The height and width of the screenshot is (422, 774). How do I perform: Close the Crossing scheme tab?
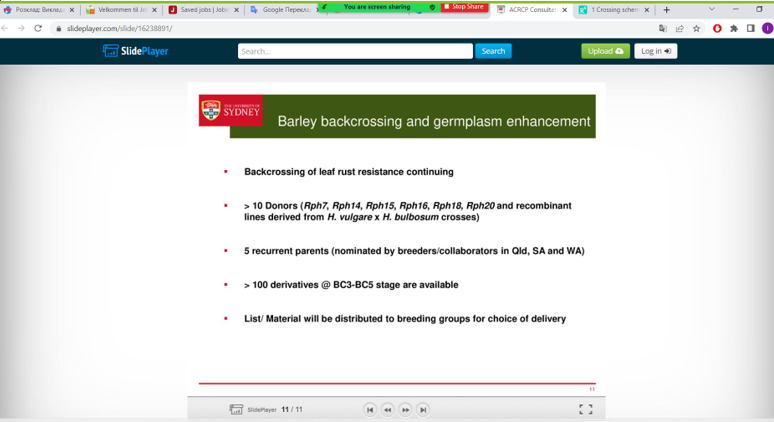click(647, 10)
